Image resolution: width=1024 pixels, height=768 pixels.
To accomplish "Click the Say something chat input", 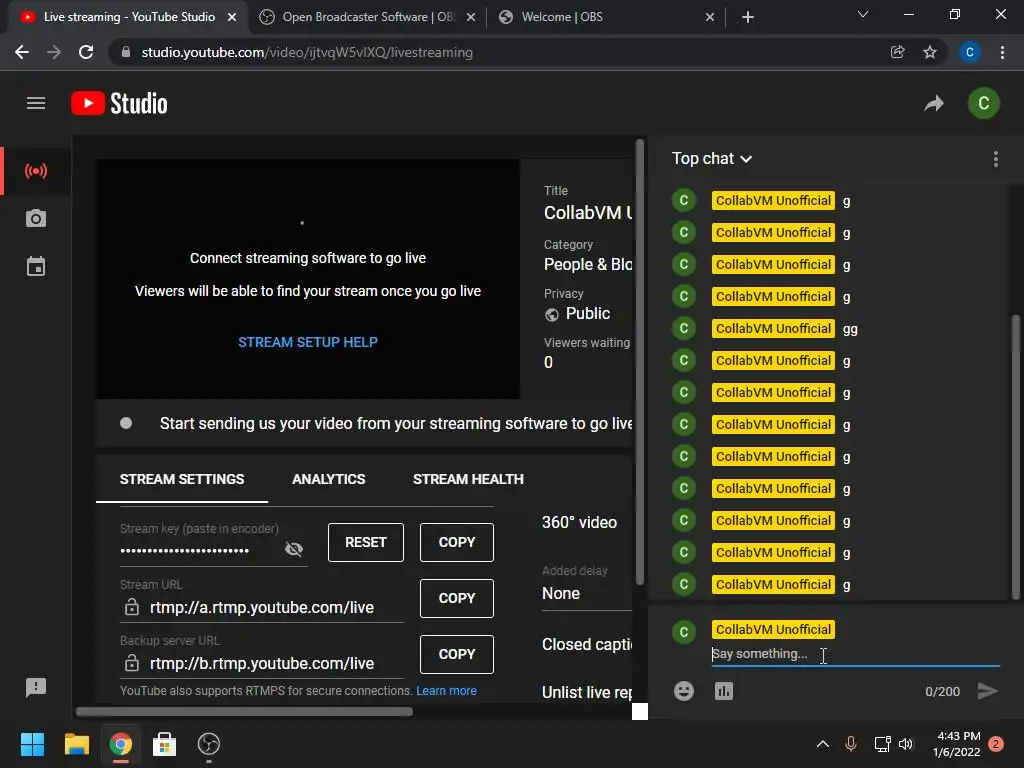I will point(855,654).
